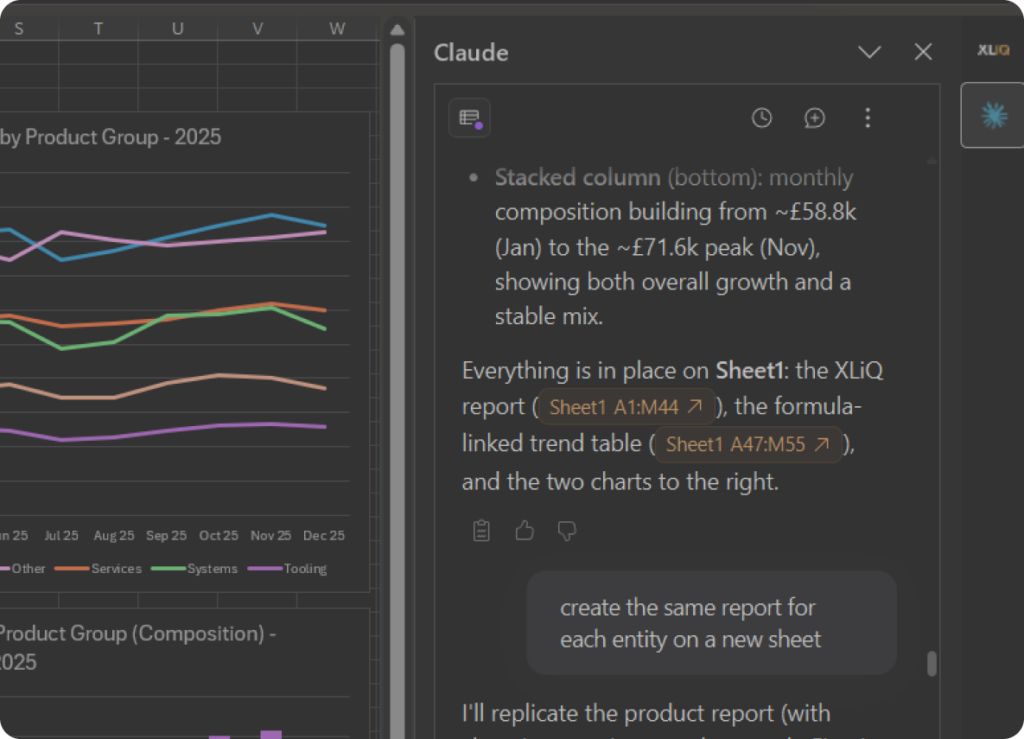Click the 'by Product Group - 2025' chart title
Image resolution: width=1024 pixels, height=739 pixels.
coord(110,137)
